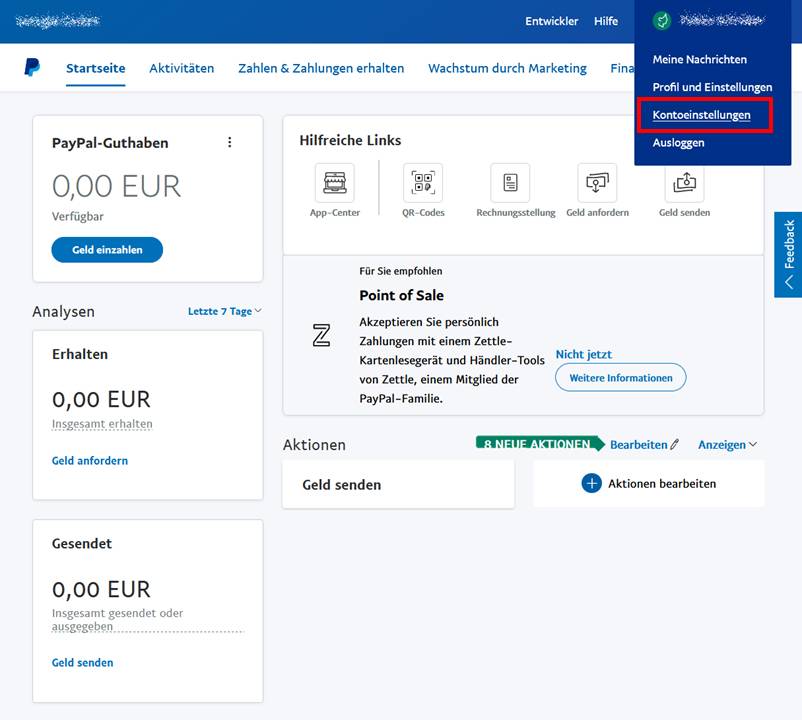802x720 pixels.
Task: Click the Geld anfordern icon in Hilfreiche Links
Action: [597, 183]
